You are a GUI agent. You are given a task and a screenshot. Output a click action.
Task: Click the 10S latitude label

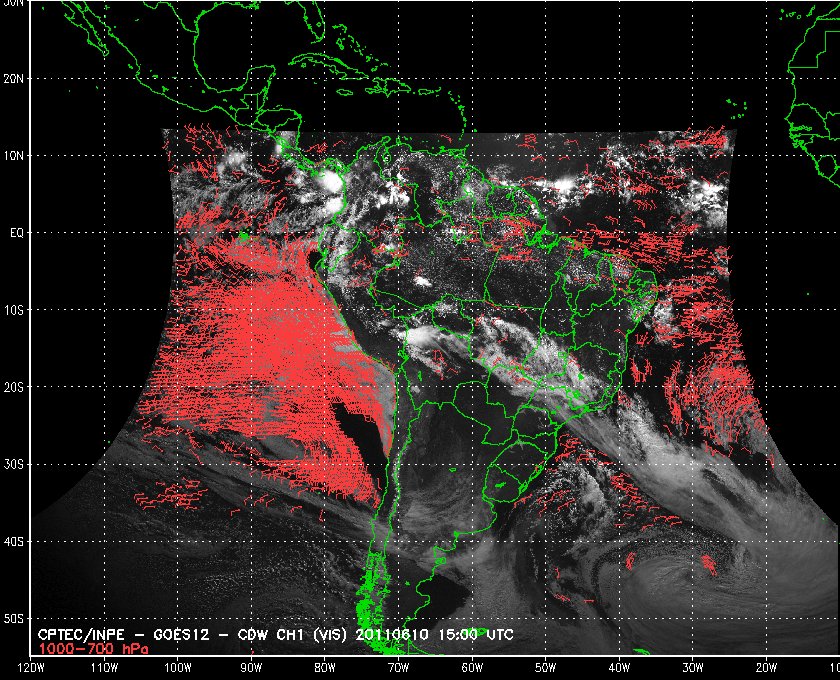tap(13, 310)
